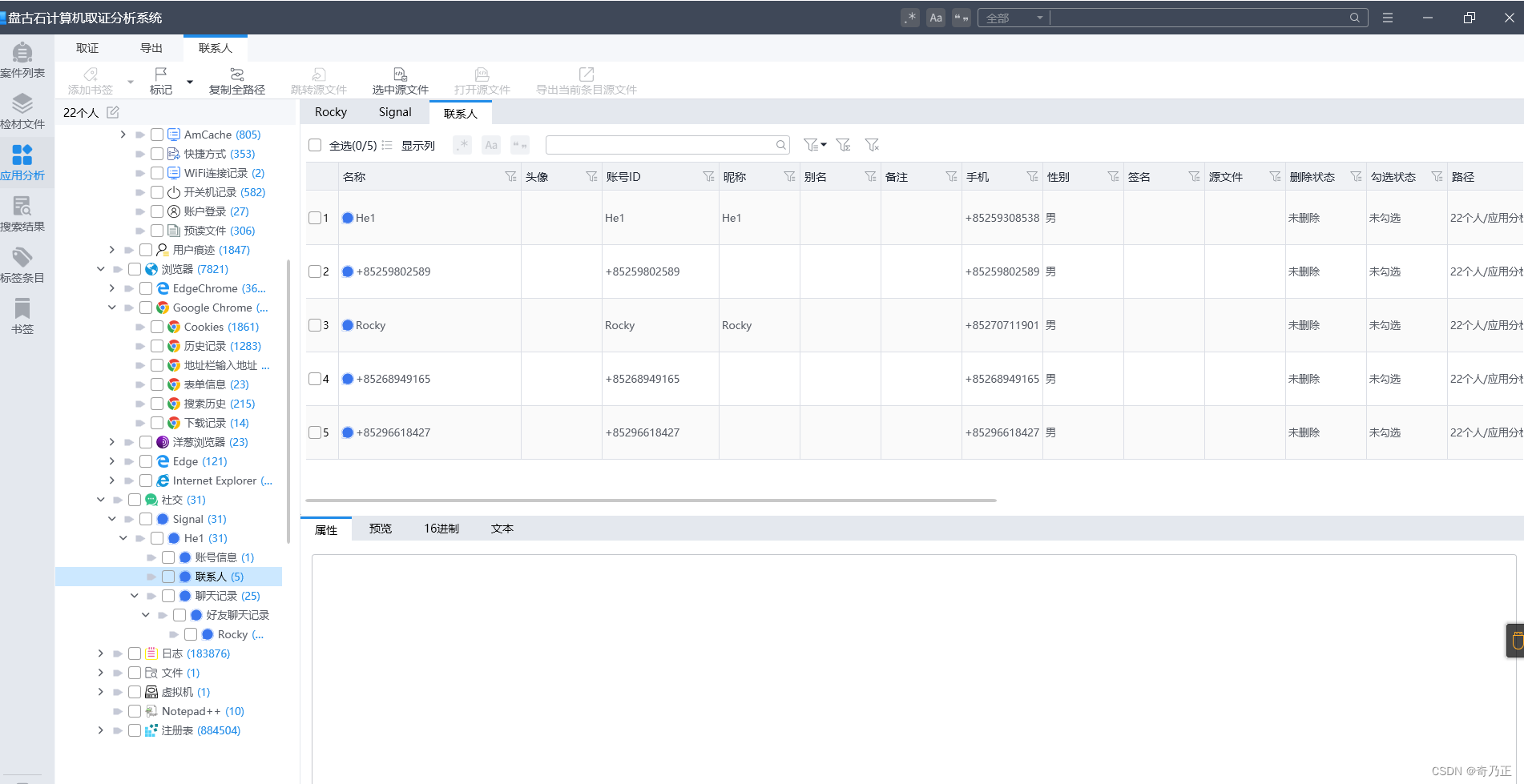Tick the checkbox for the Rocky contact row
1524x784 pixels.
(x=315, y=325)
